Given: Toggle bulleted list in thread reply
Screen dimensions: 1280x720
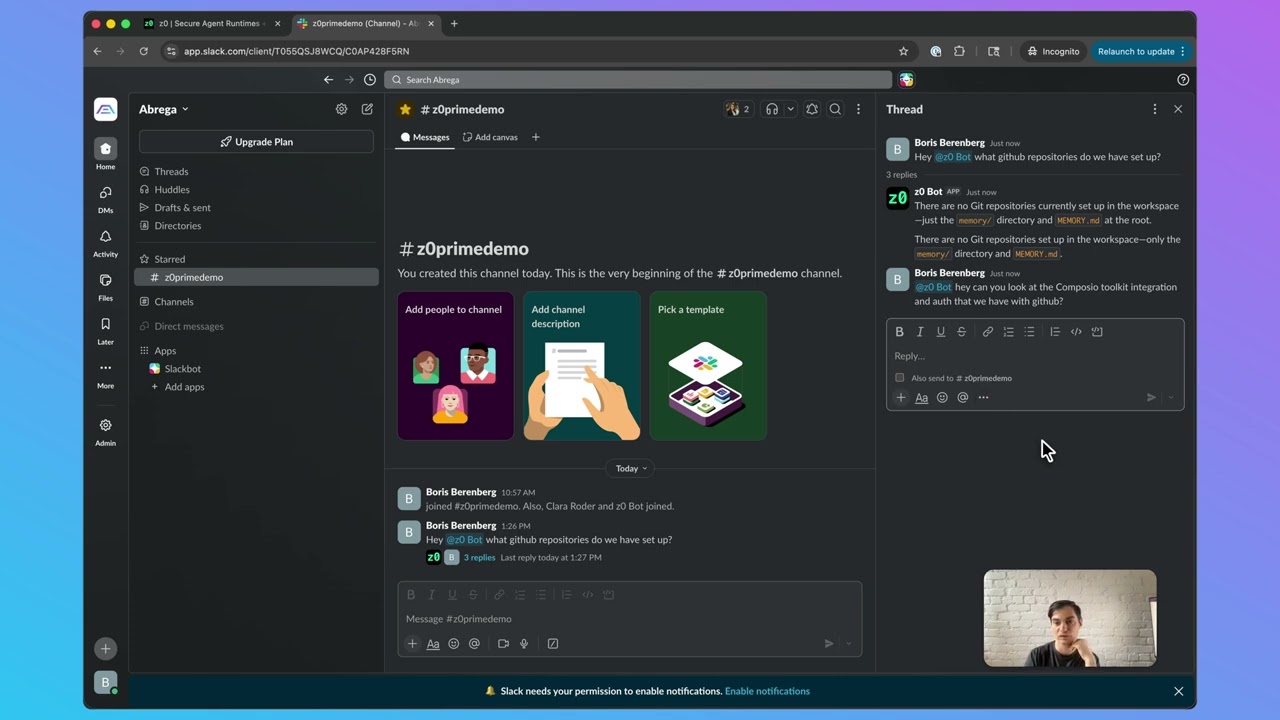Looking at the screenshot, I should coord(1029,332).
